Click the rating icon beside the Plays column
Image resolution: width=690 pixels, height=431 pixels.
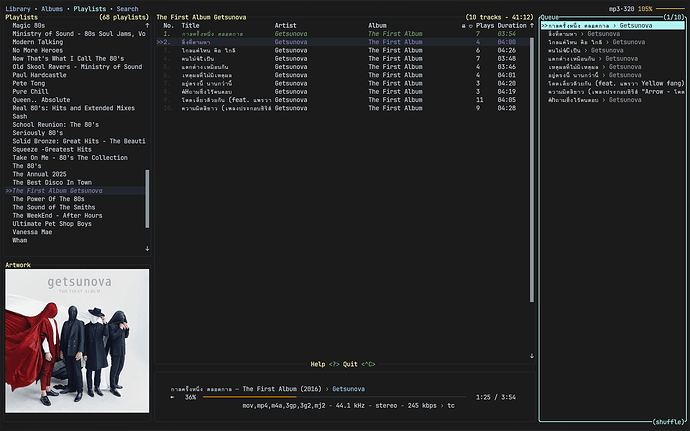(x=470, y=25)
